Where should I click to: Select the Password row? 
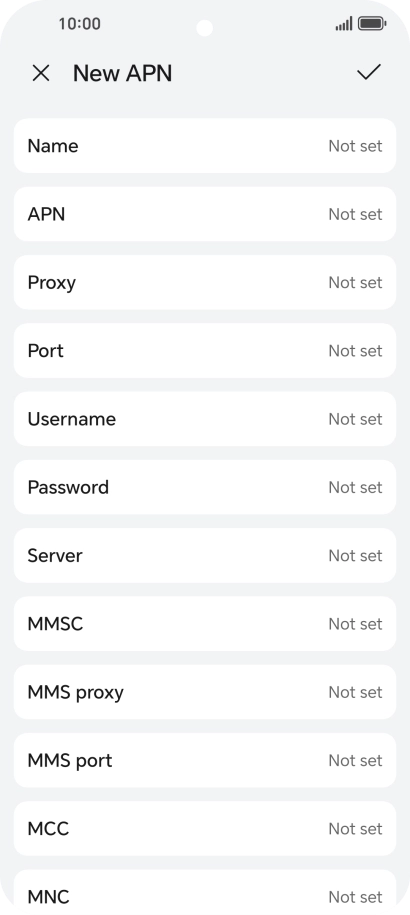pyautogui.click(x=205, y=487)
